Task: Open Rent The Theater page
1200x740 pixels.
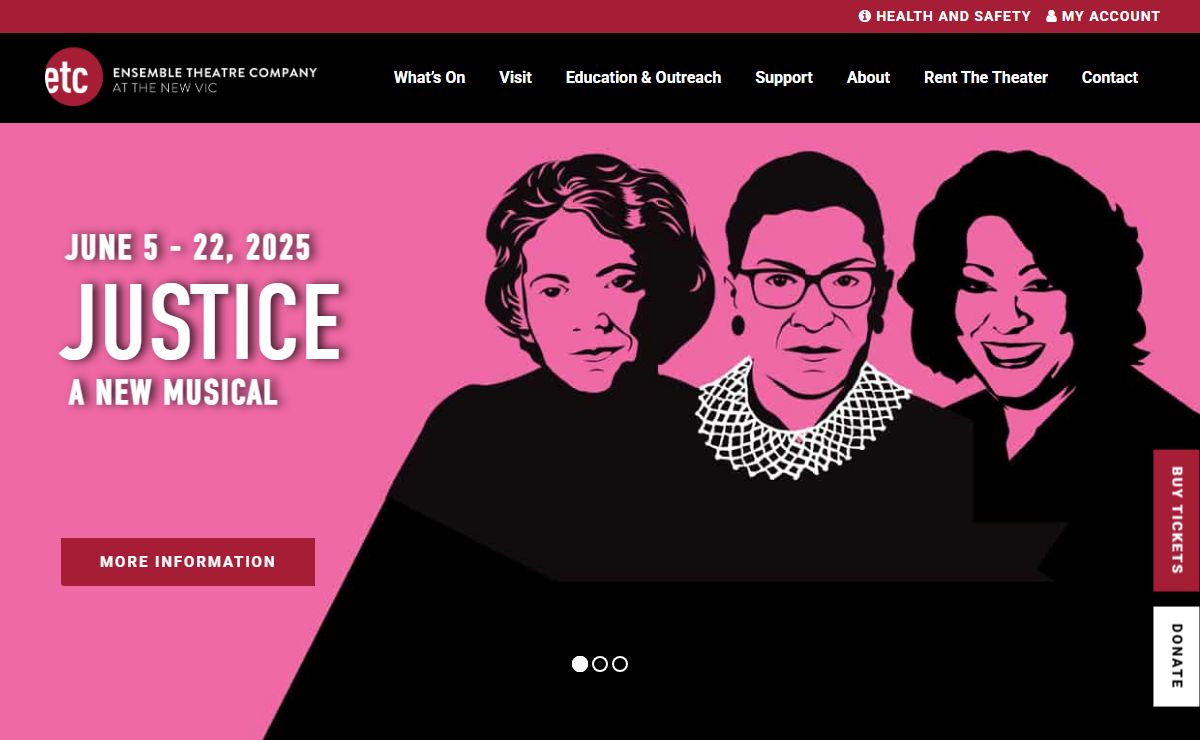Action: [986, 77]
